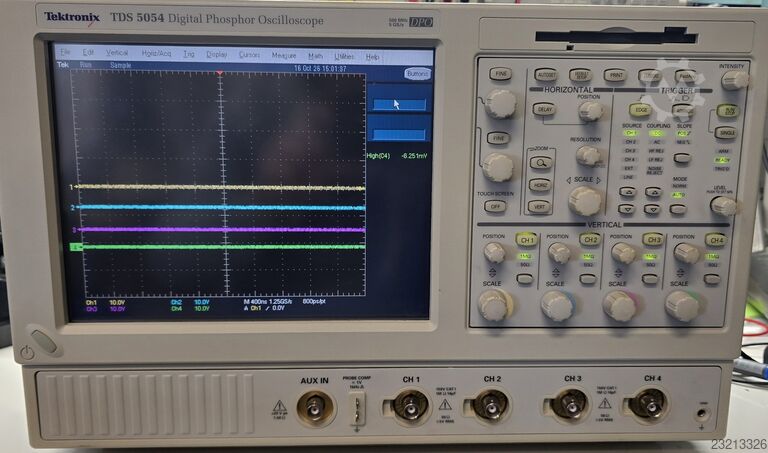This screenshot has width=768, height=453.
Task: Open the Cursors menu
Action: (x=249, y=55)
